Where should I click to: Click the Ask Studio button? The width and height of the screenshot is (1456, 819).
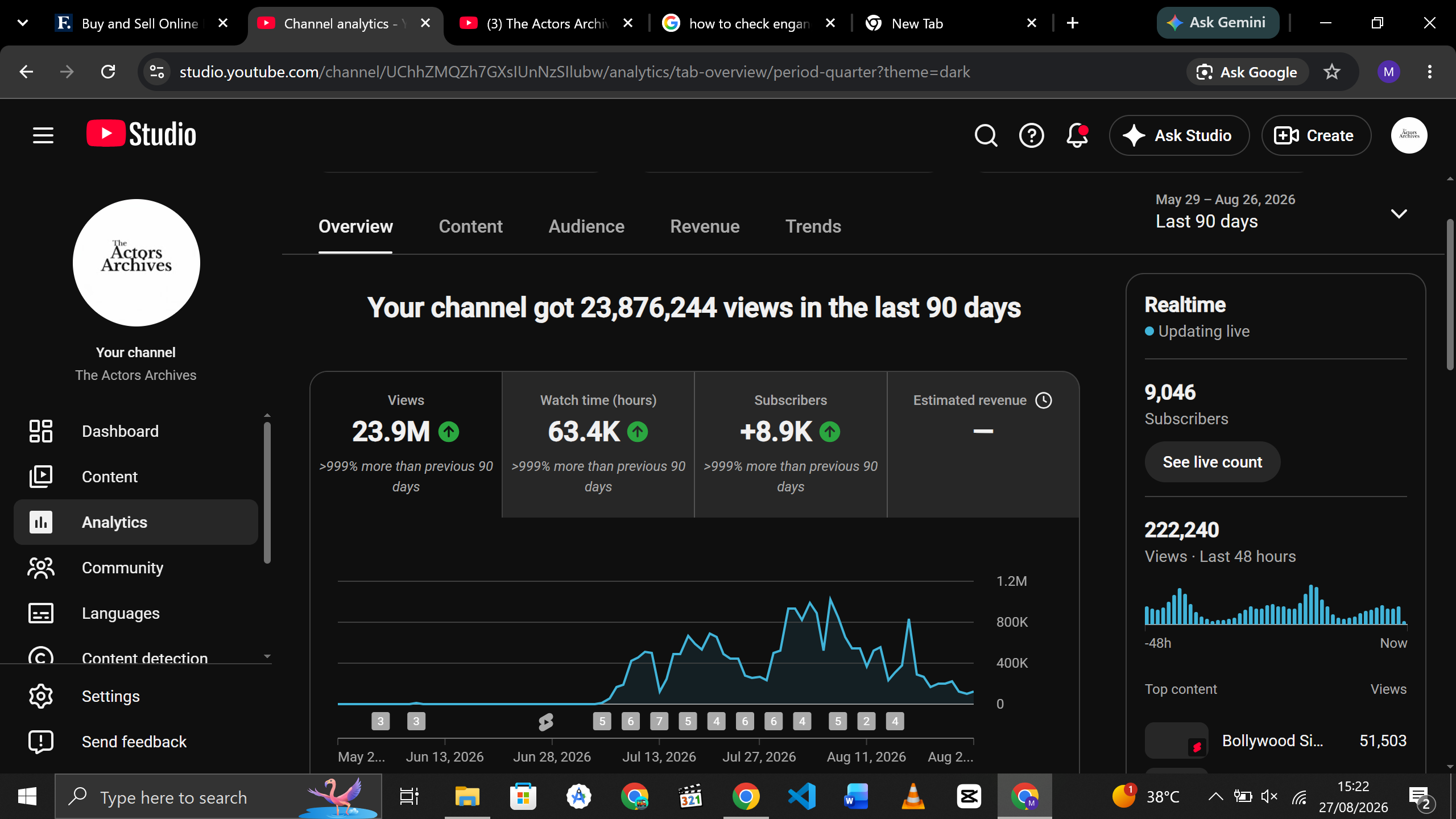[x=1179, y=135]
